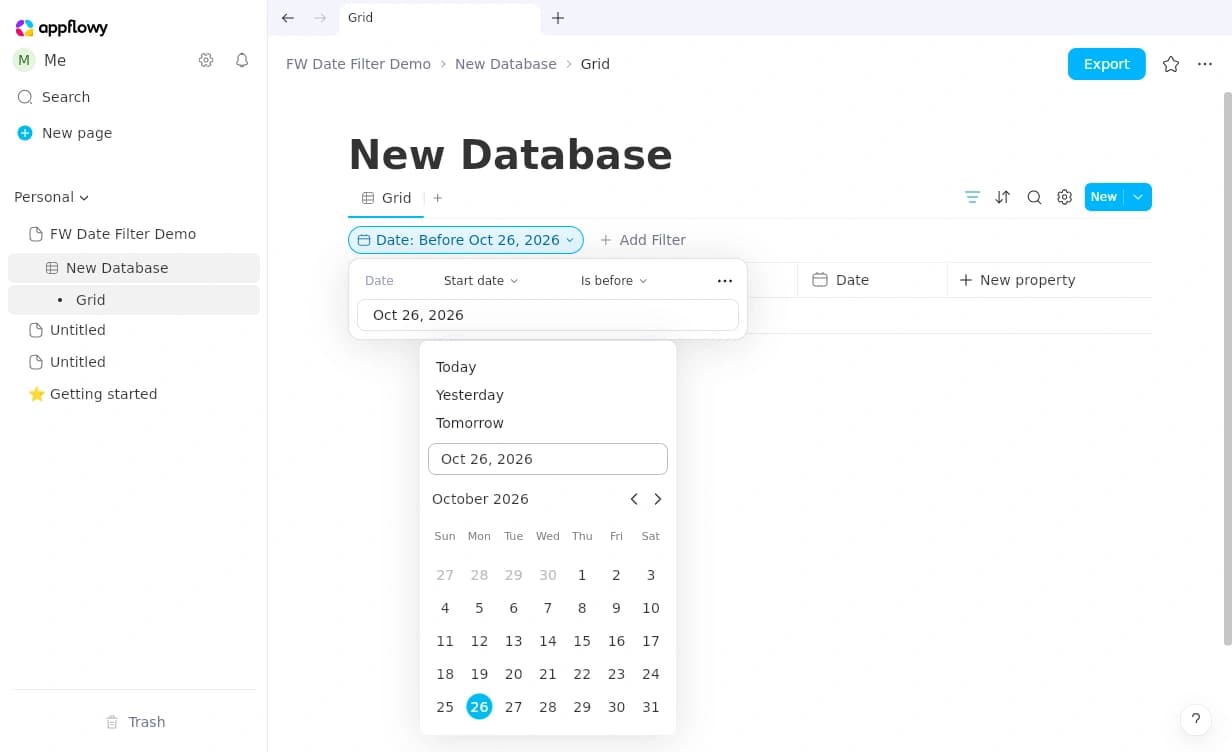Select highlighted October 26 date

tap(479, 707)
